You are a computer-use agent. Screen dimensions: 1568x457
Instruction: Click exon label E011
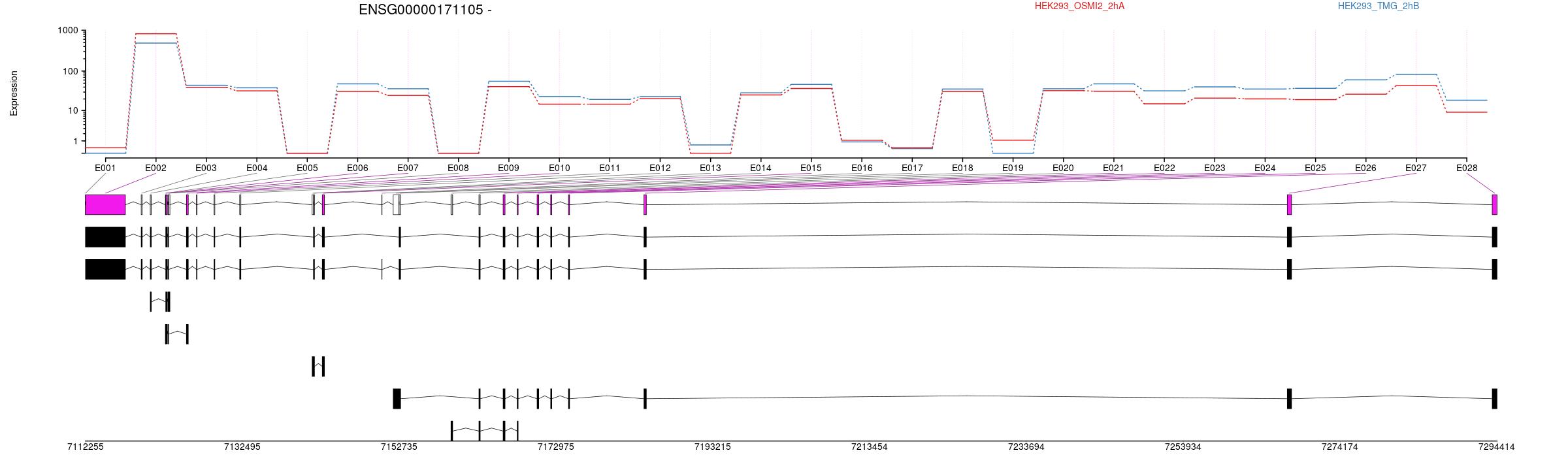[610, 168]
